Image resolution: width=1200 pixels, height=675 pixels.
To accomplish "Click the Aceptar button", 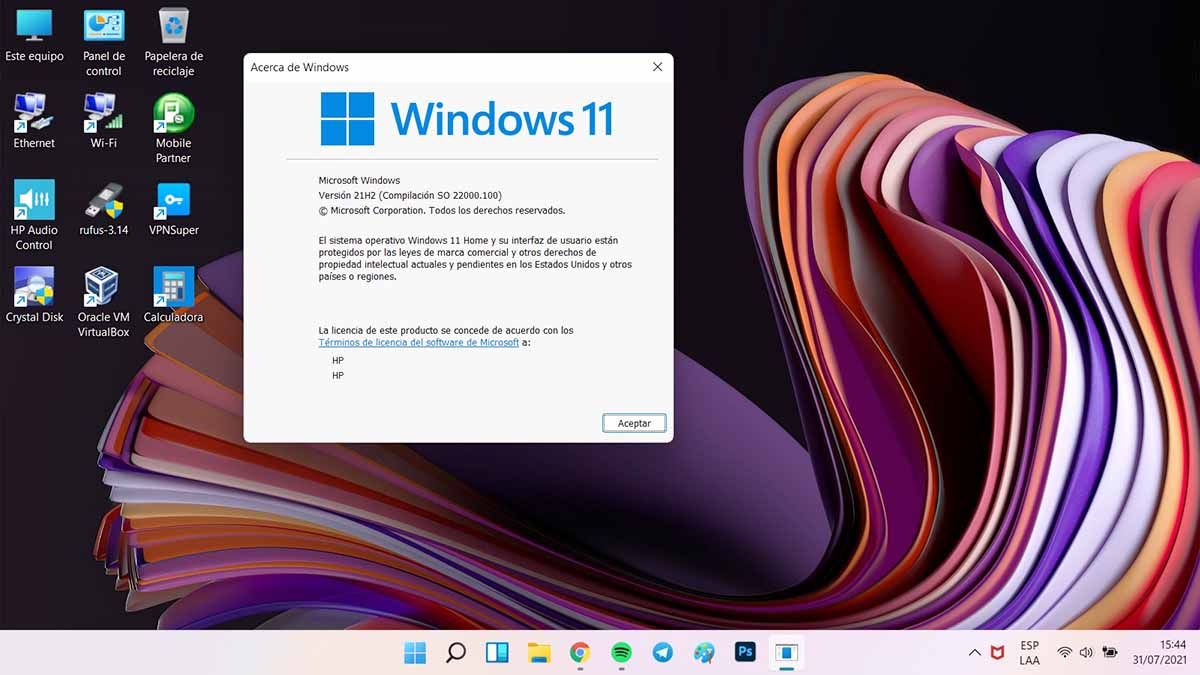I will tap(634, 423).
